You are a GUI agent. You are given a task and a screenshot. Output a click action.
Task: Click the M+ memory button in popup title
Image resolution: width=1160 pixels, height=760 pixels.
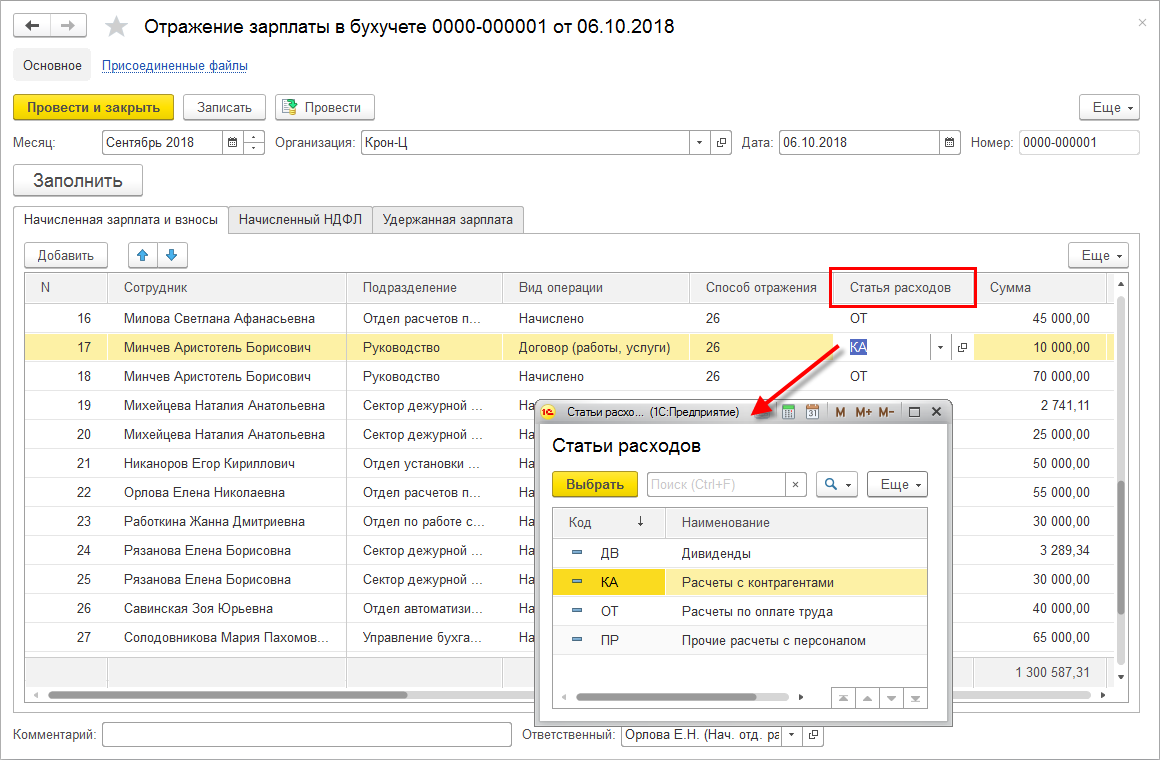point(863,412)
